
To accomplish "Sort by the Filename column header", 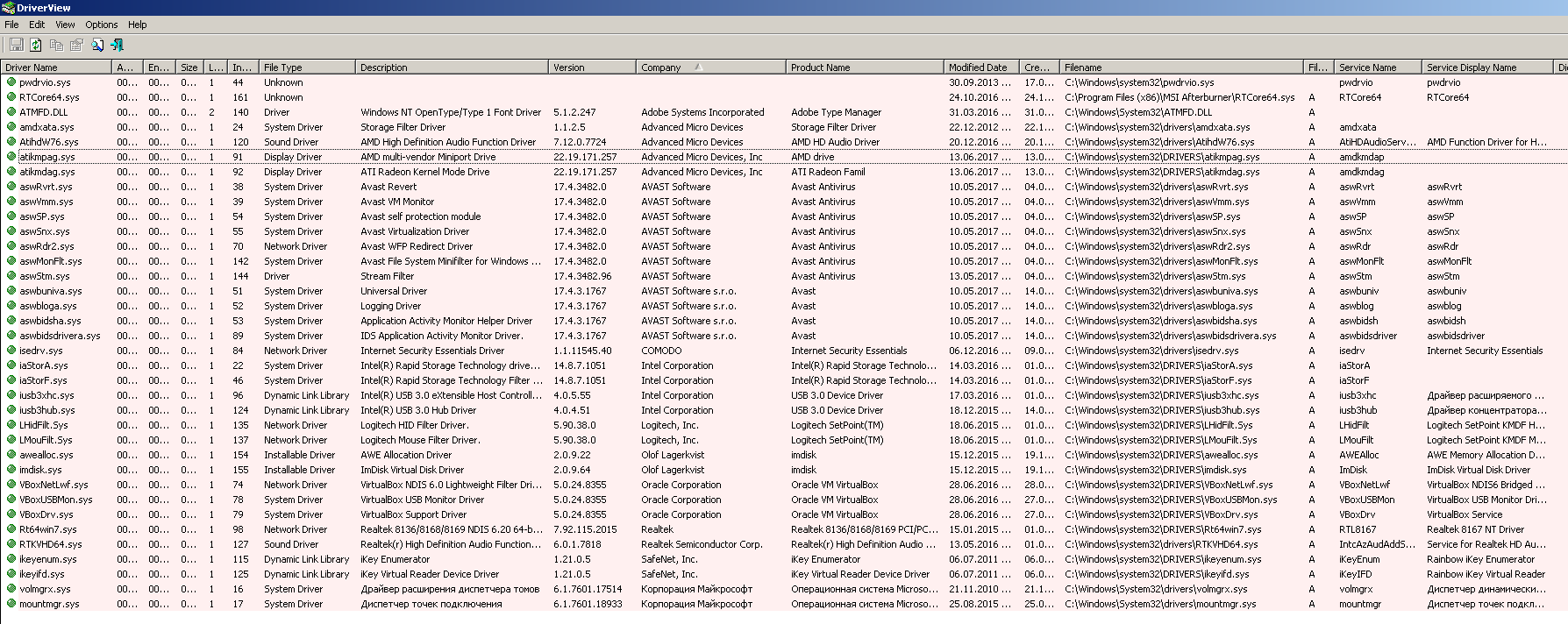I will click(x=1181, y=67).
